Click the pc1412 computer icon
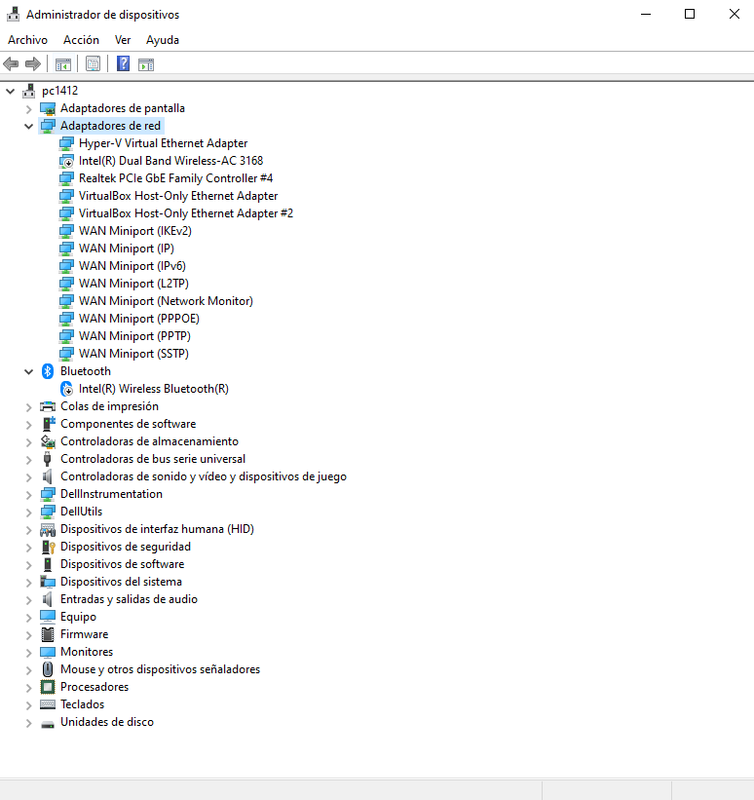Screen dimensions: 754x800 (x=29, y=91)
